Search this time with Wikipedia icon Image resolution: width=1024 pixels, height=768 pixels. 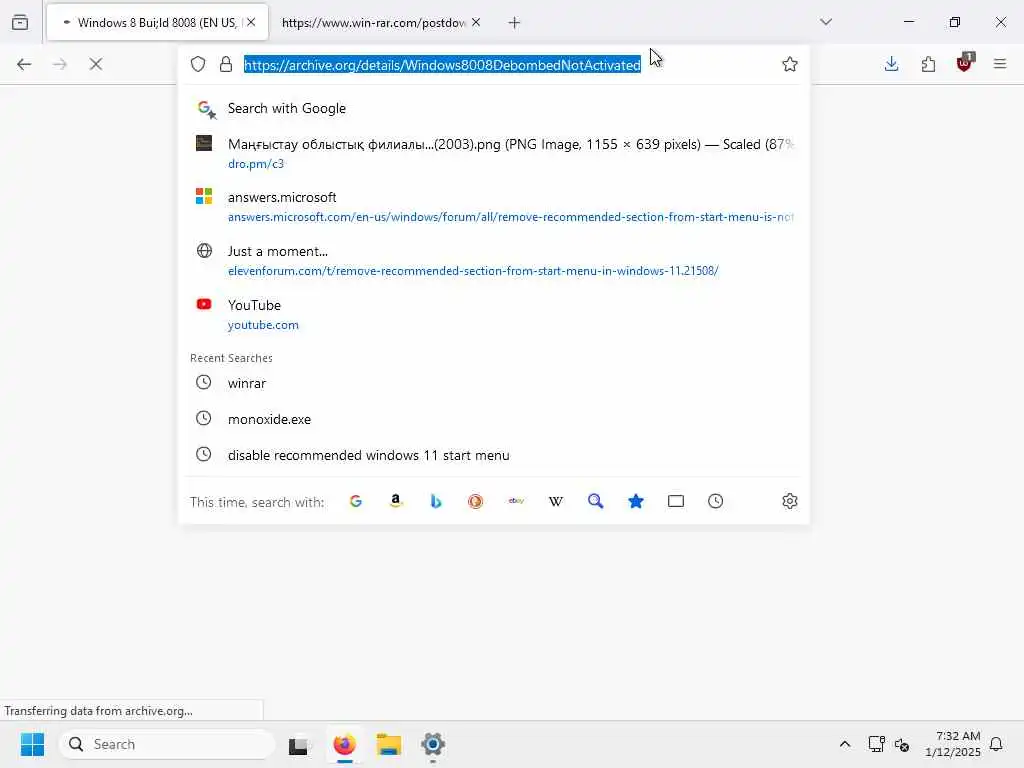(556, 501)
